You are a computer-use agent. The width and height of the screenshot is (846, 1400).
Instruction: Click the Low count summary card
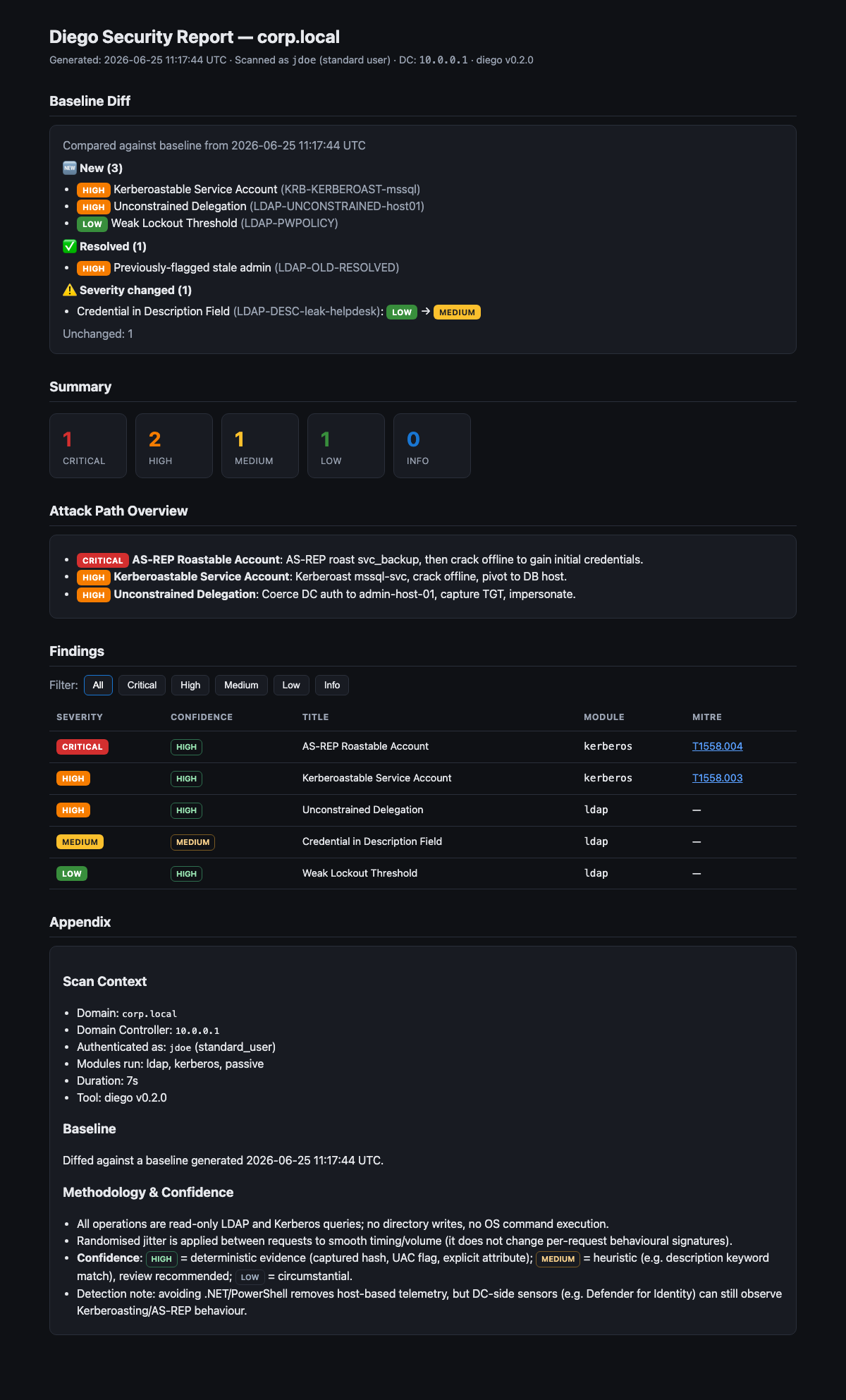[346, 446]
